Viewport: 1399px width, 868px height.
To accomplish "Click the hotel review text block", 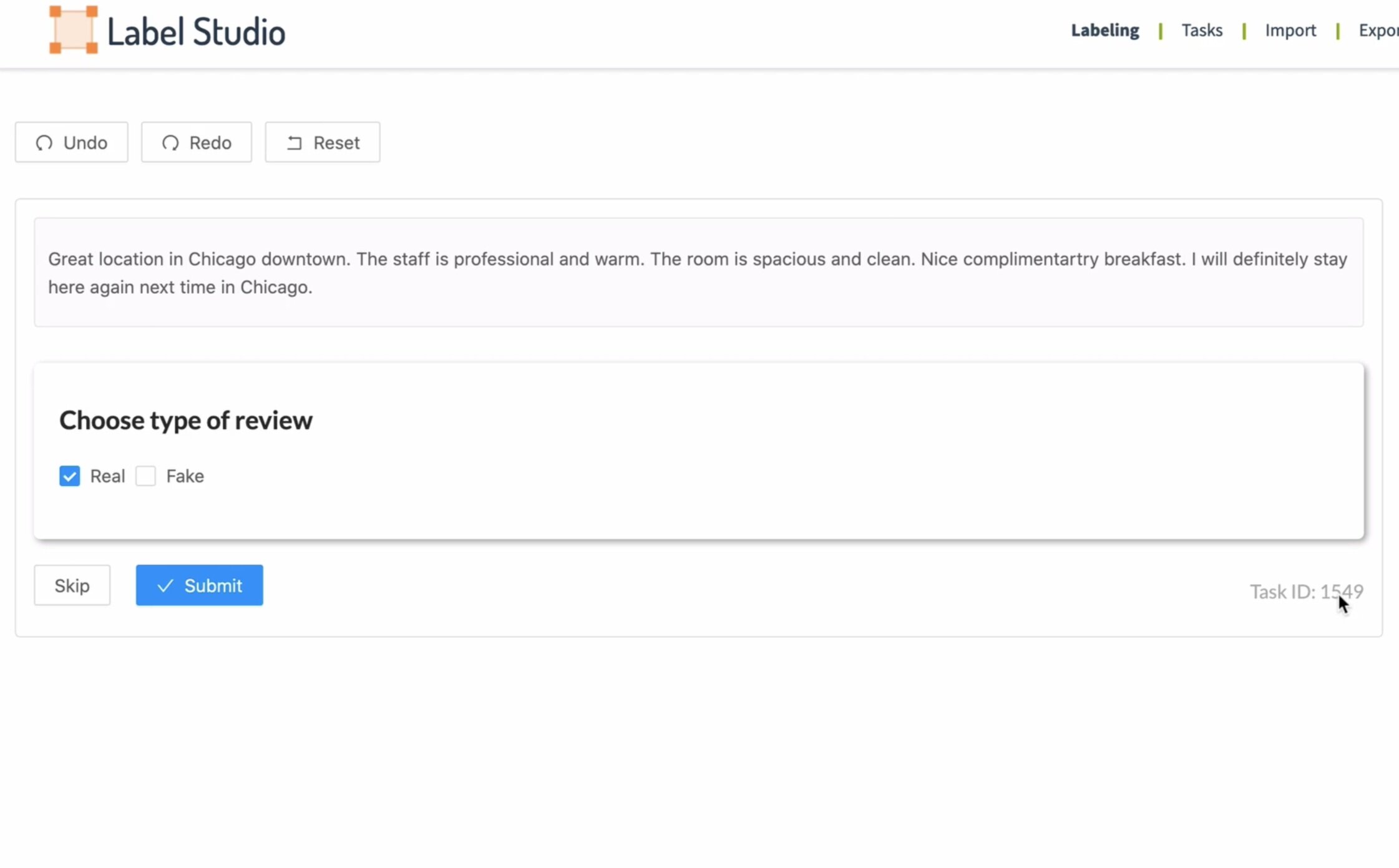I will pos(699,273).
